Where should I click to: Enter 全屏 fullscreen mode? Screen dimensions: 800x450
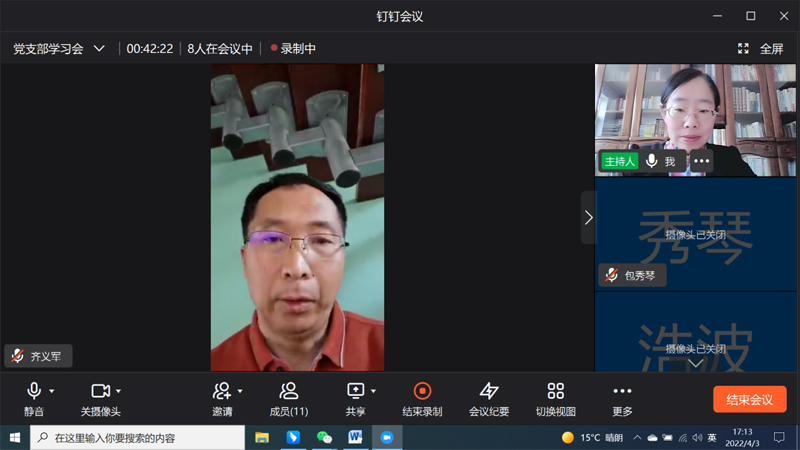tap(760, 48)
